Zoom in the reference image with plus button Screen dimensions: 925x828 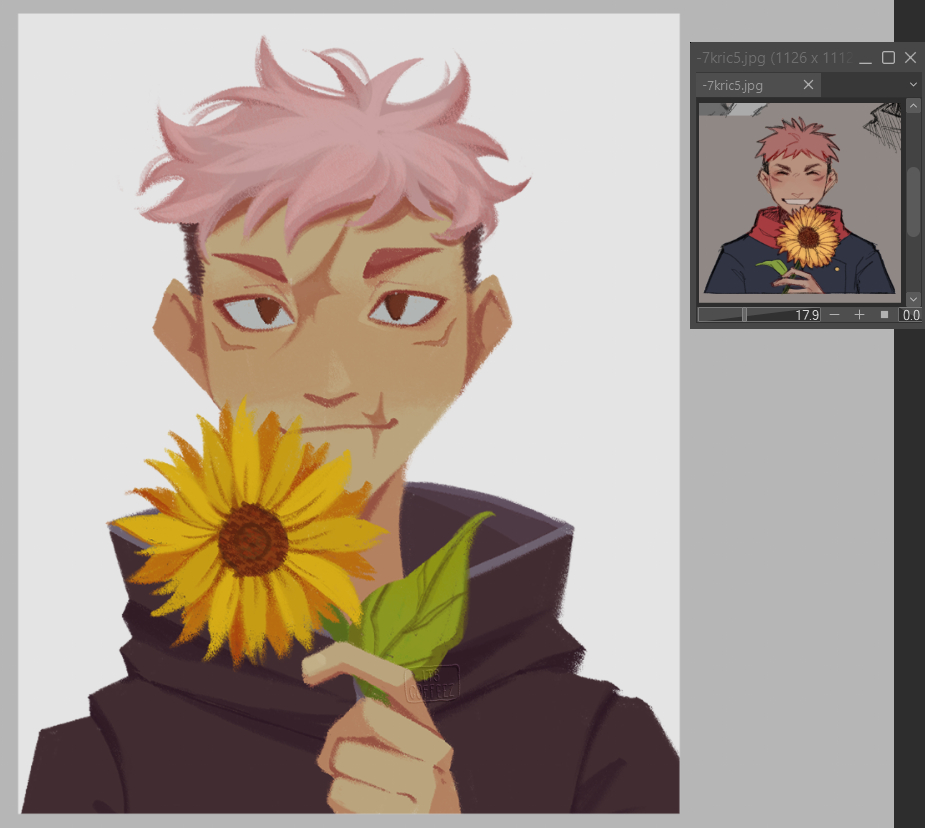[859, 315]
